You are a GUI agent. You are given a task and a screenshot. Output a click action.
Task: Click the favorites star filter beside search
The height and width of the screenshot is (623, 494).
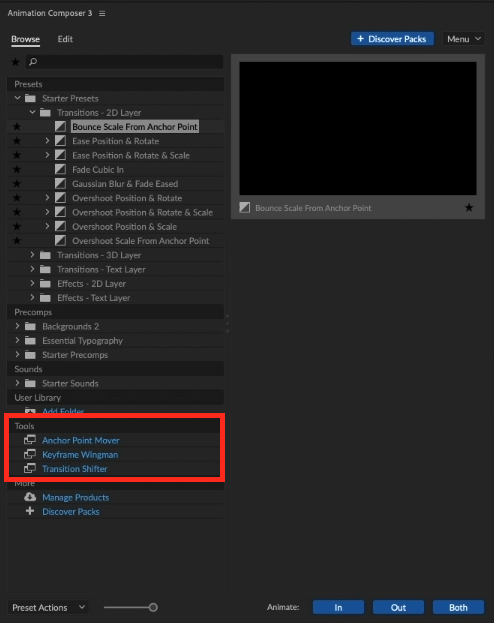click(x=15, y=62)
